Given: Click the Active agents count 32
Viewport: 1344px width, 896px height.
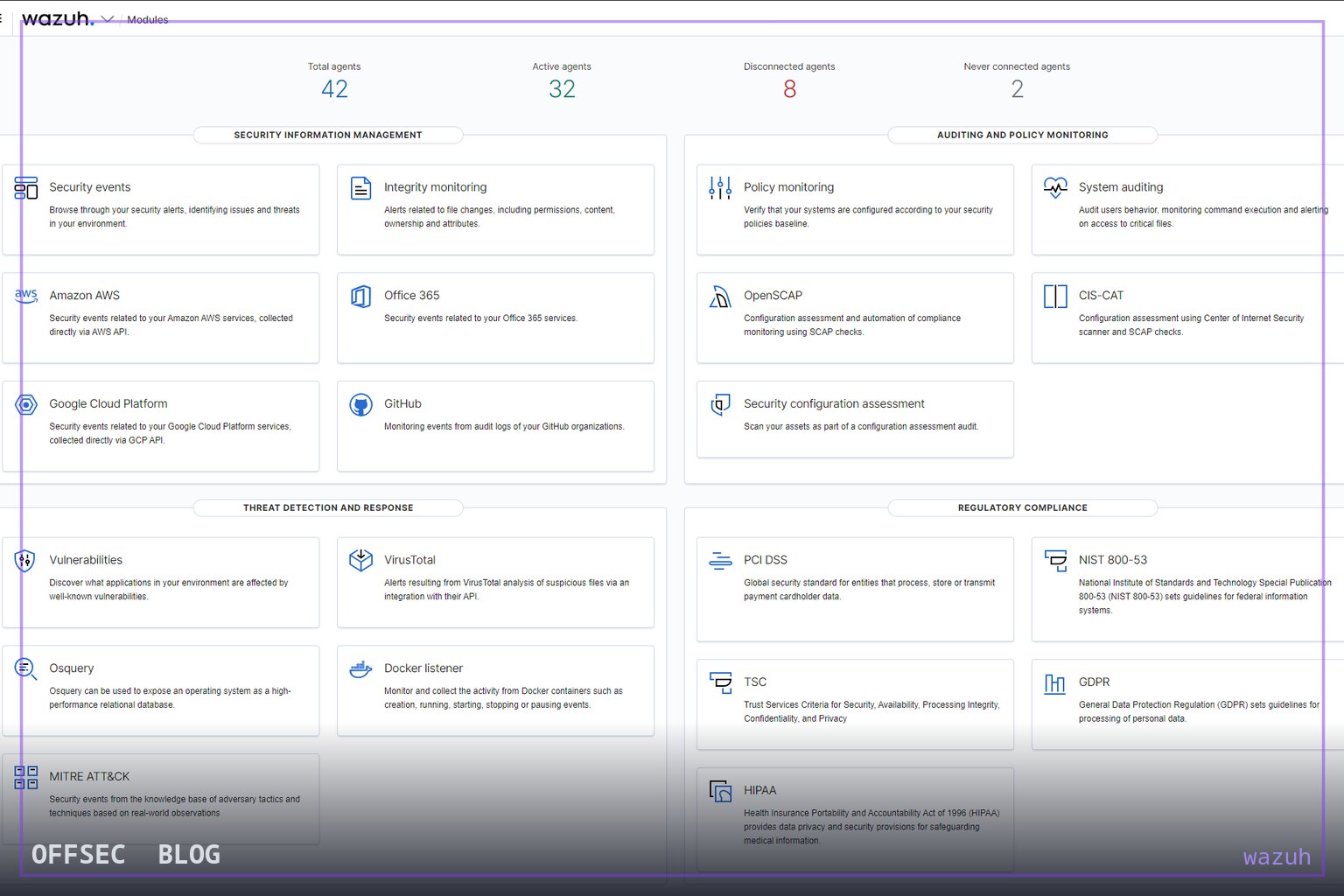Looking at the screenshot, I should [x=562, y=88].
